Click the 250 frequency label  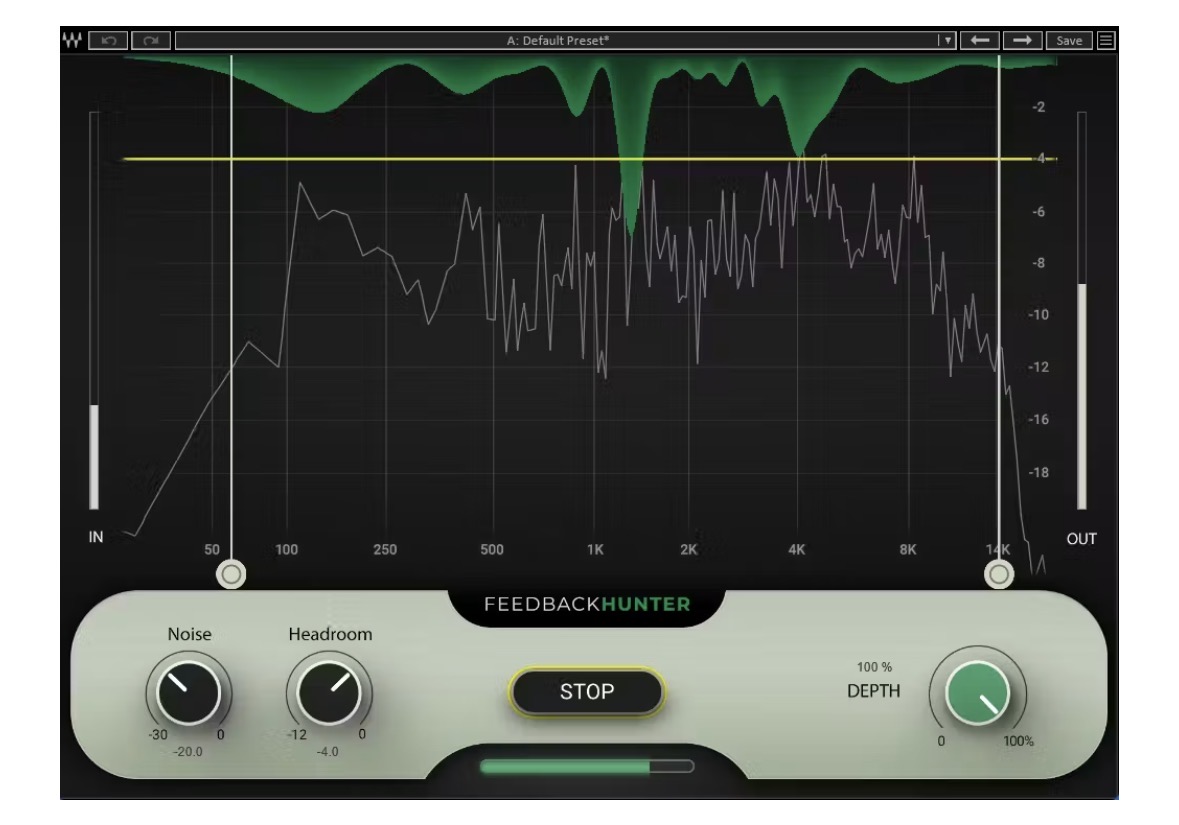pyautogui.click(x=385, y=550)
